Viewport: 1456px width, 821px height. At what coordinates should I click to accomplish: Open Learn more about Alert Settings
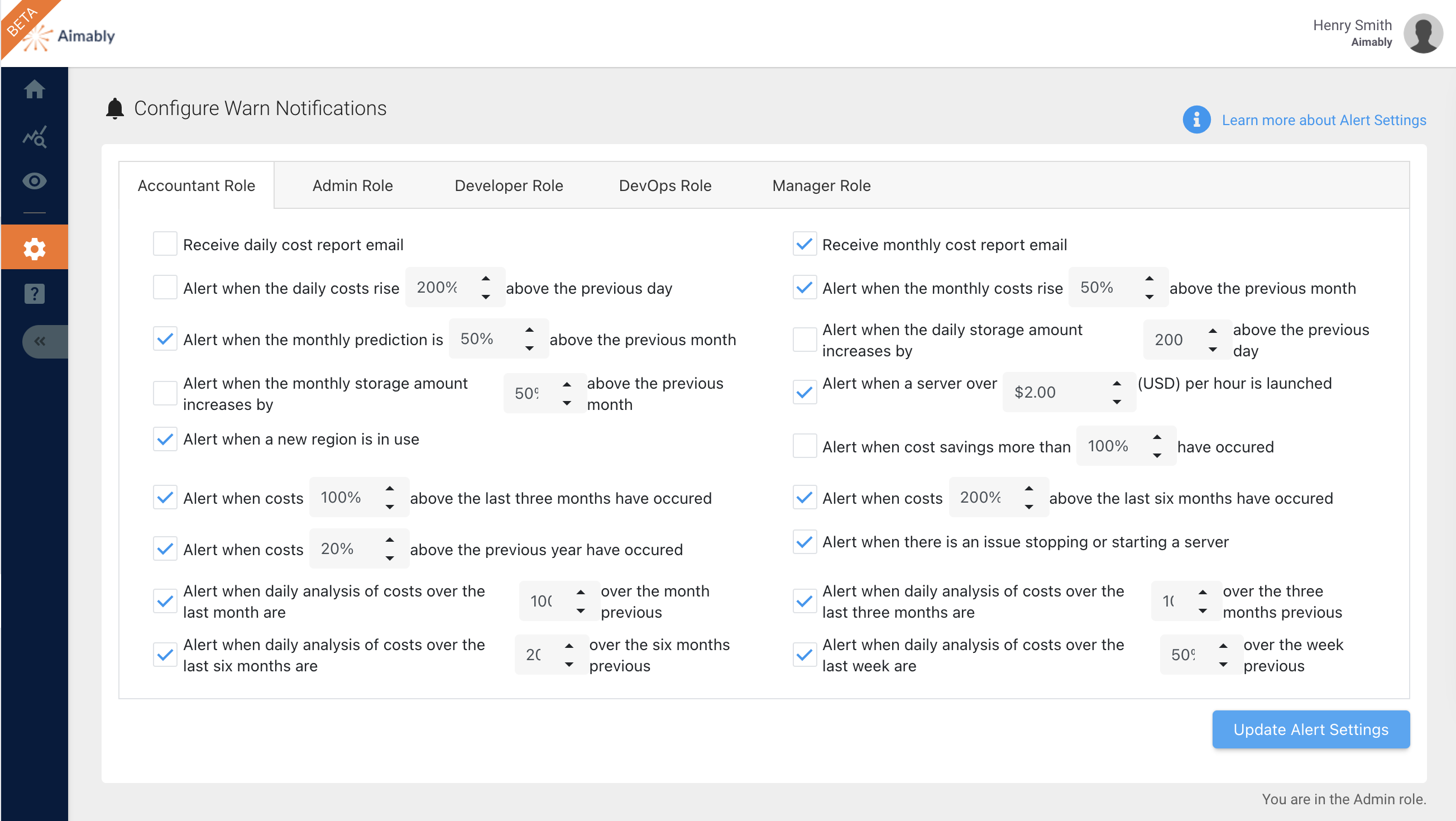click(x=1324, y=120)
